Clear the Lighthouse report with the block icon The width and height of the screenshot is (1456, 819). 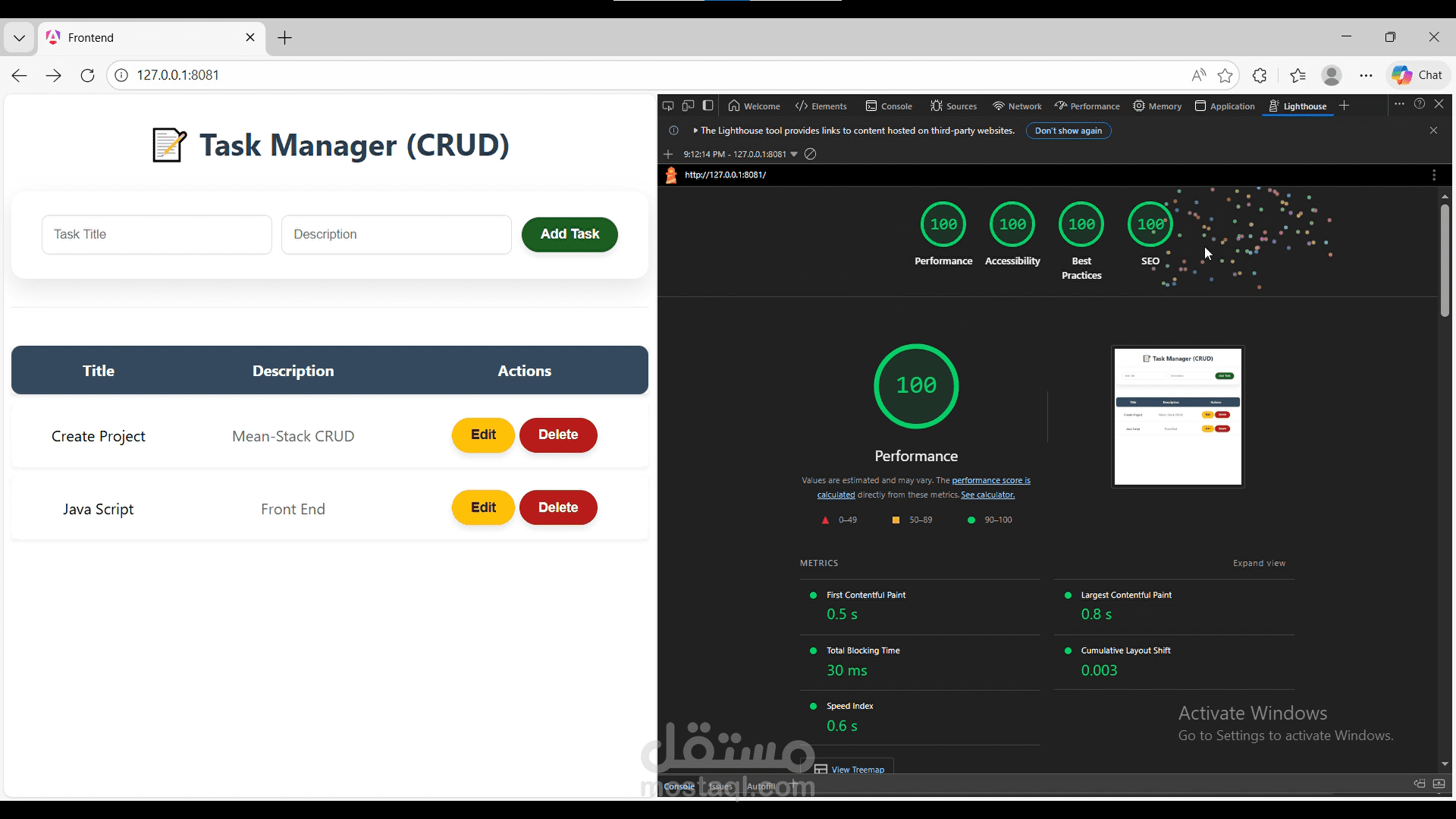pyautogui.click(x=810, y=154)
